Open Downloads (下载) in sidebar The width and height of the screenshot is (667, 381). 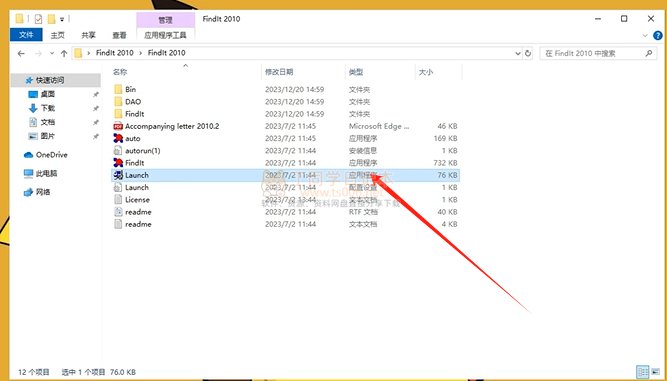(x=48, y=108)
